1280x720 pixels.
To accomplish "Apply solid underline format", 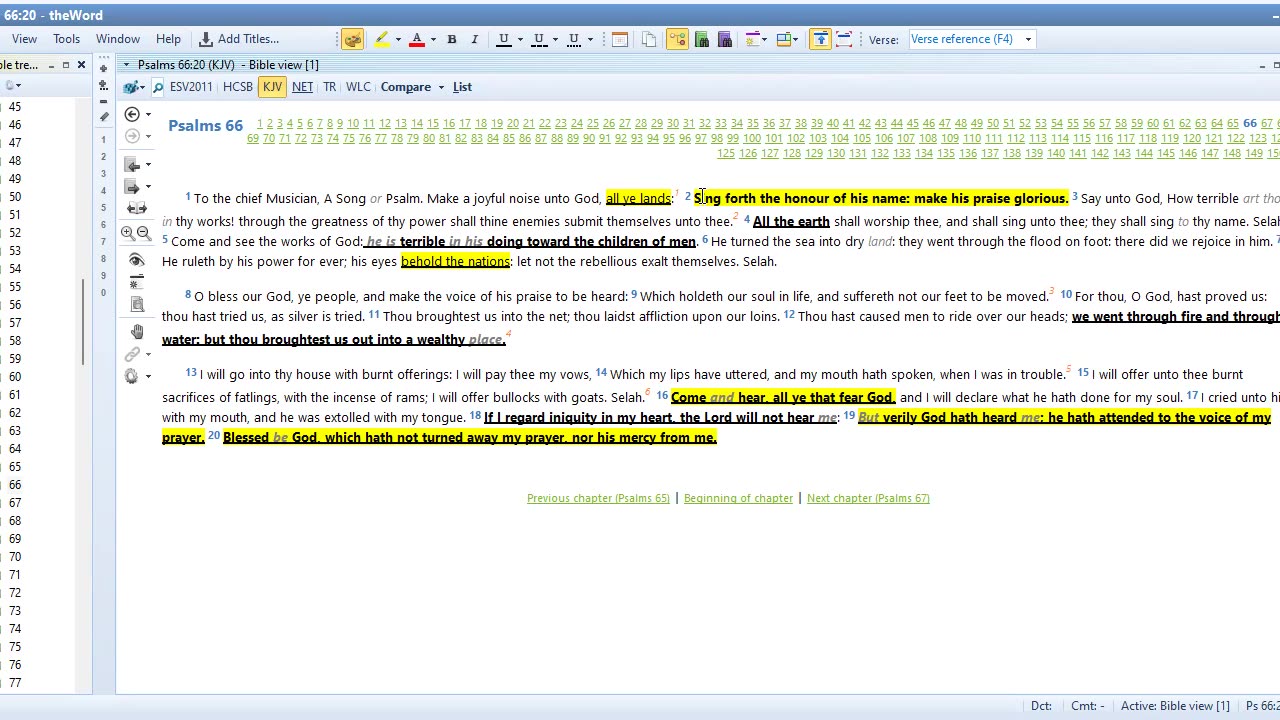I will [504, 39].
